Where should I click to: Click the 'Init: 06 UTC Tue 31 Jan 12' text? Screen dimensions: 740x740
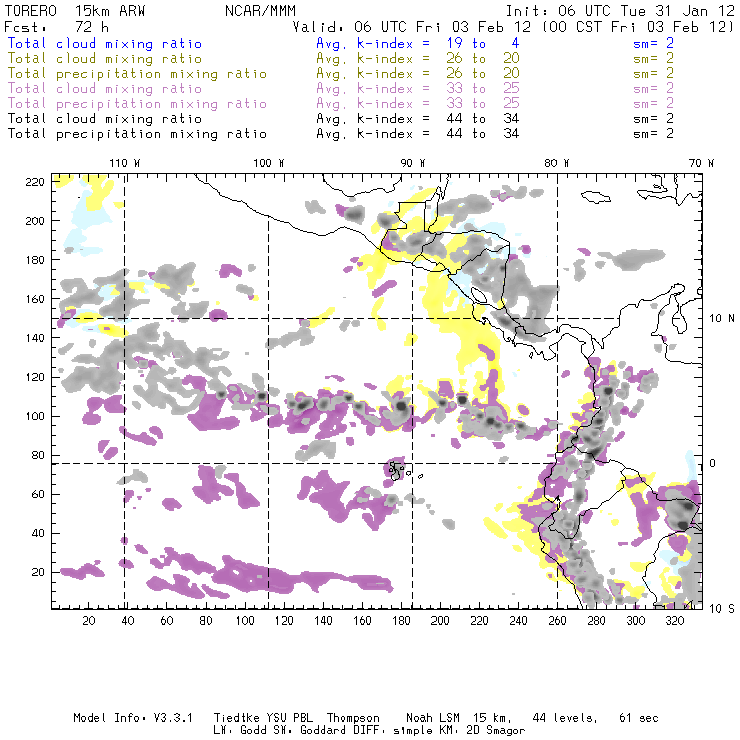tap(620, 10)
